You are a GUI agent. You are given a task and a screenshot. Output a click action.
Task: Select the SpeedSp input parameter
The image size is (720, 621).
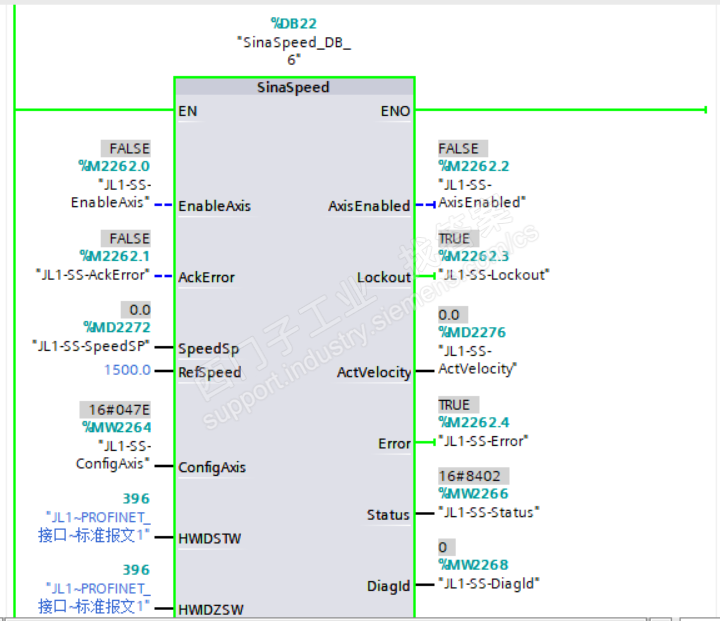pos(208,349)
